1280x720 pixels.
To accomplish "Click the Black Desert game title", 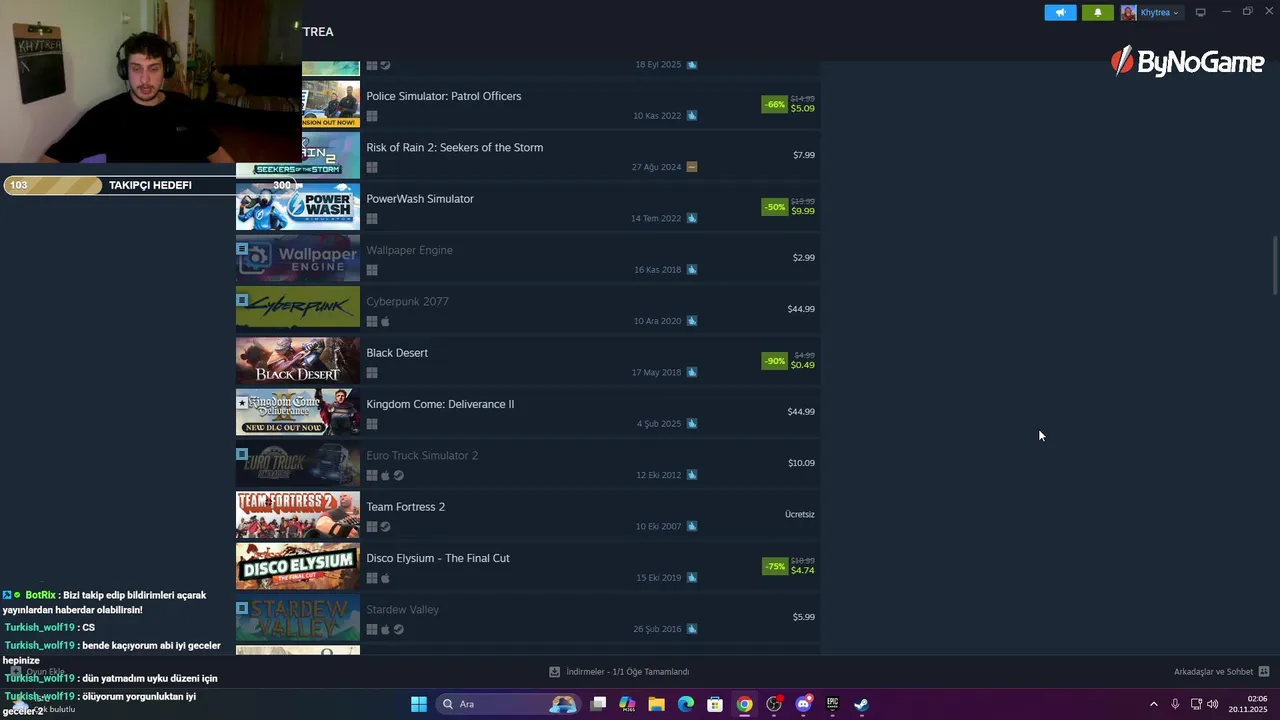I will point(397,353).
